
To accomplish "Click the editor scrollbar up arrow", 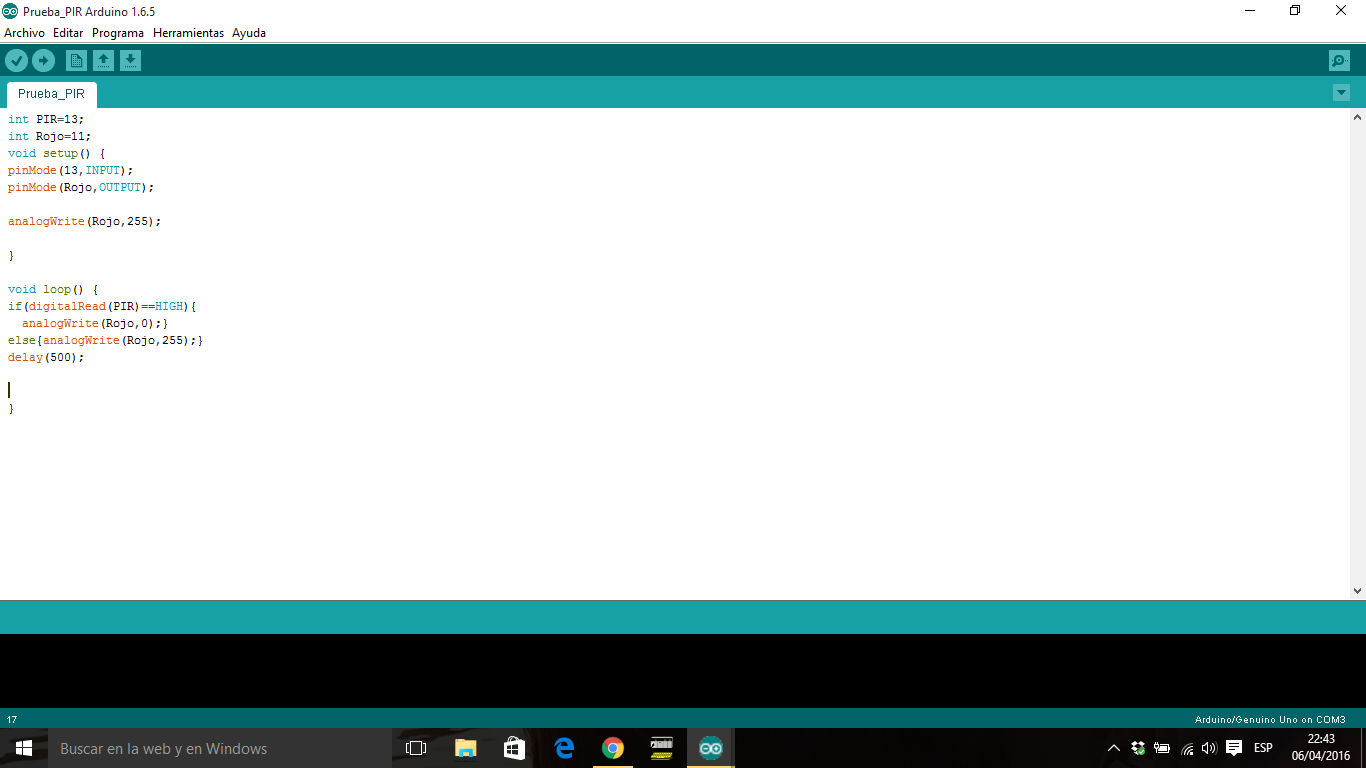I will (x=1357, y=117).
